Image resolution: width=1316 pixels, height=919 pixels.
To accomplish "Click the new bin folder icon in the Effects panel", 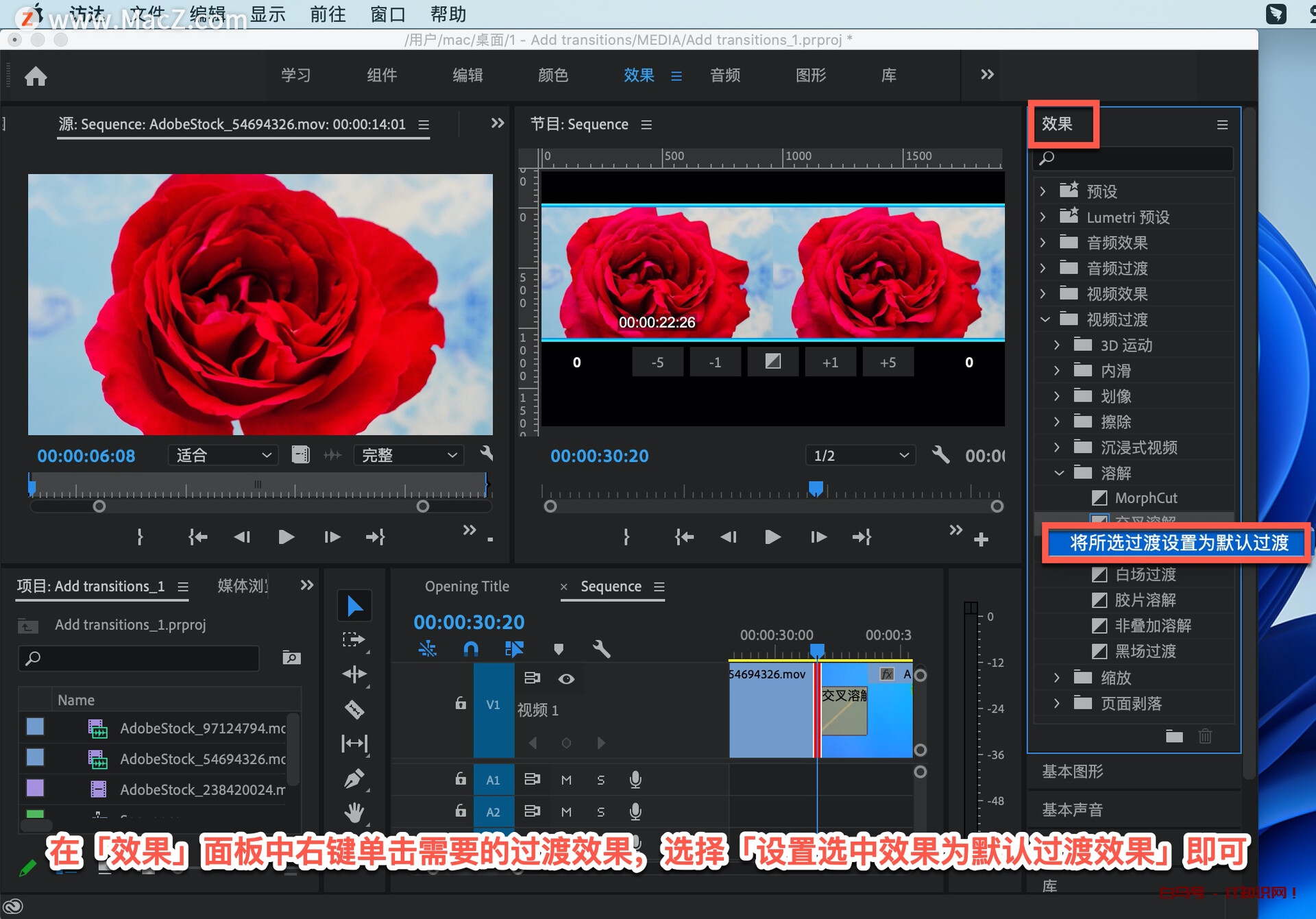I will [x=1174, y=736].
